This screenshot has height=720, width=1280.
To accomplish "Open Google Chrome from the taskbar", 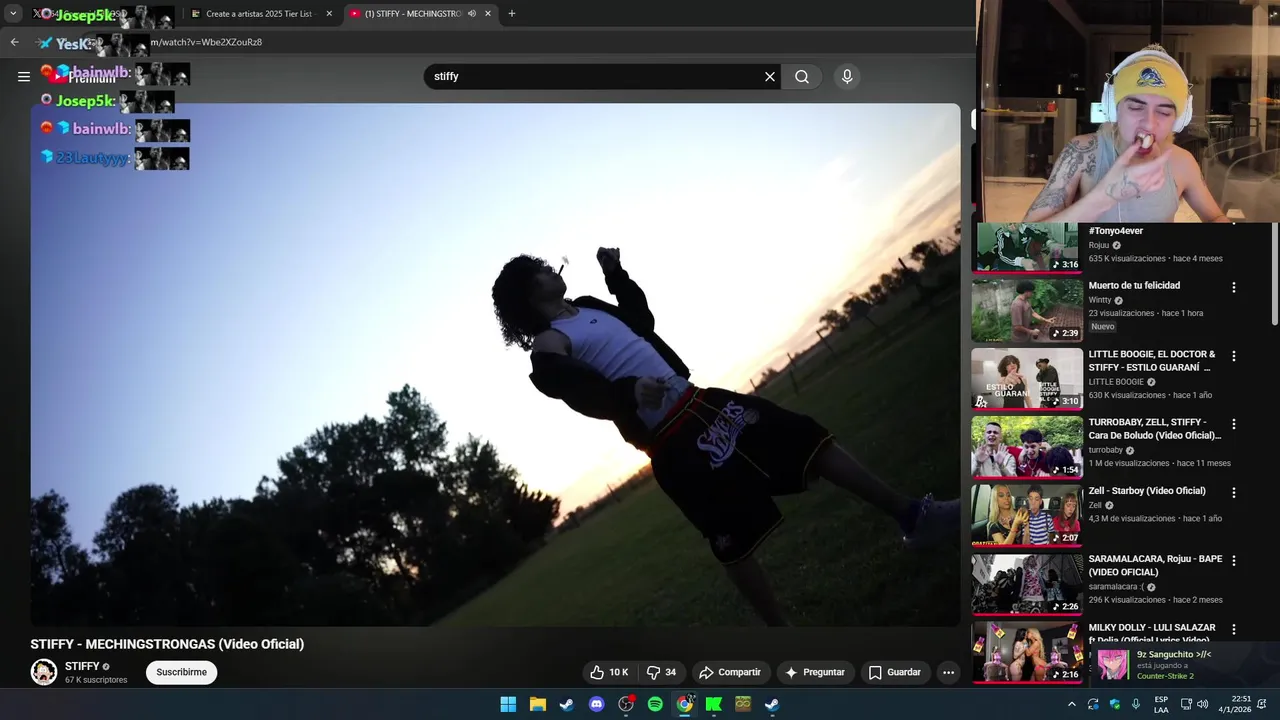I will [685, 704].
